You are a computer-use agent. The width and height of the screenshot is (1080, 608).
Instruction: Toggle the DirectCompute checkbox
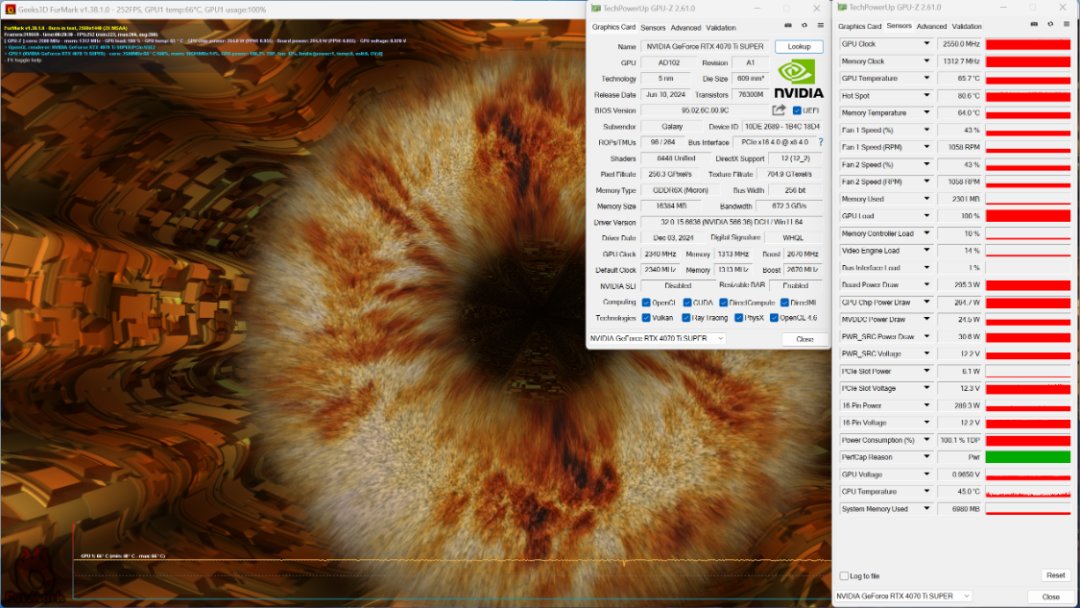pyautogui.click(x=723, y=302)
